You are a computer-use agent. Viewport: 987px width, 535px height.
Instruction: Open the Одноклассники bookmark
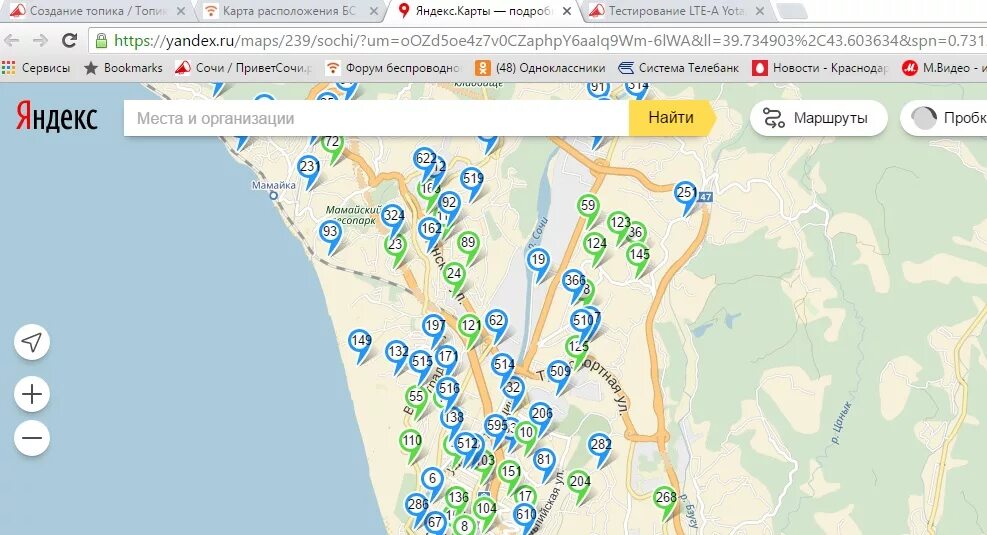pos(540,67)
